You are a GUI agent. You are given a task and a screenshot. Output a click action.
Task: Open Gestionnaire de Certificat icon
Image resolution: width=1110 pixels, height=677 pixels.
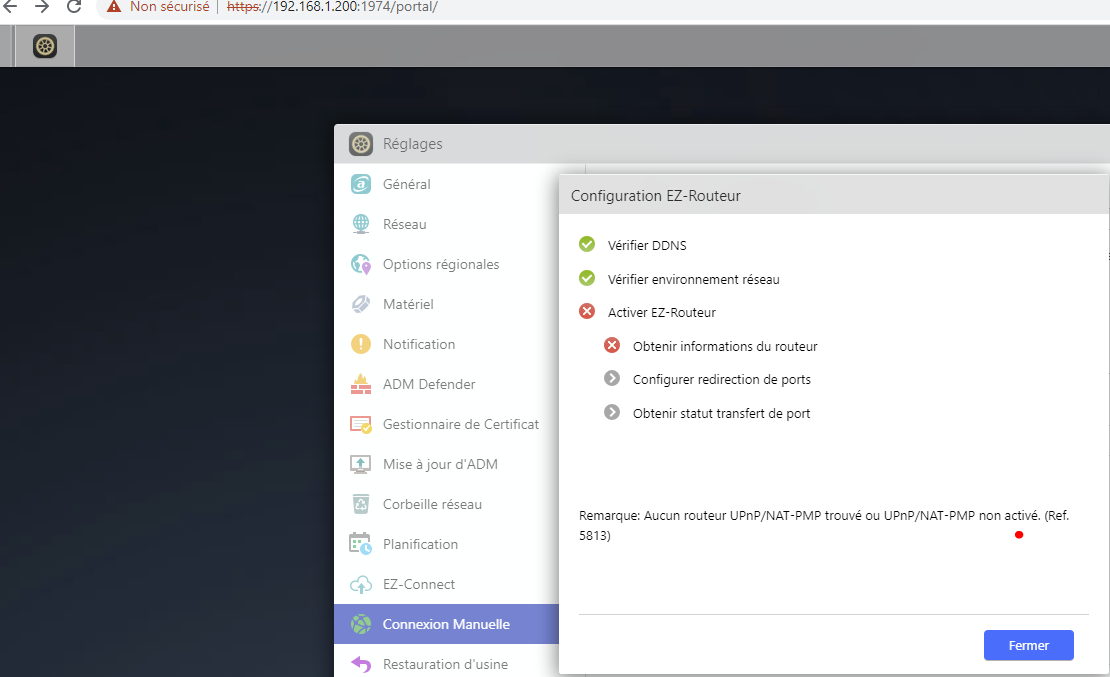tap(361, 424)
